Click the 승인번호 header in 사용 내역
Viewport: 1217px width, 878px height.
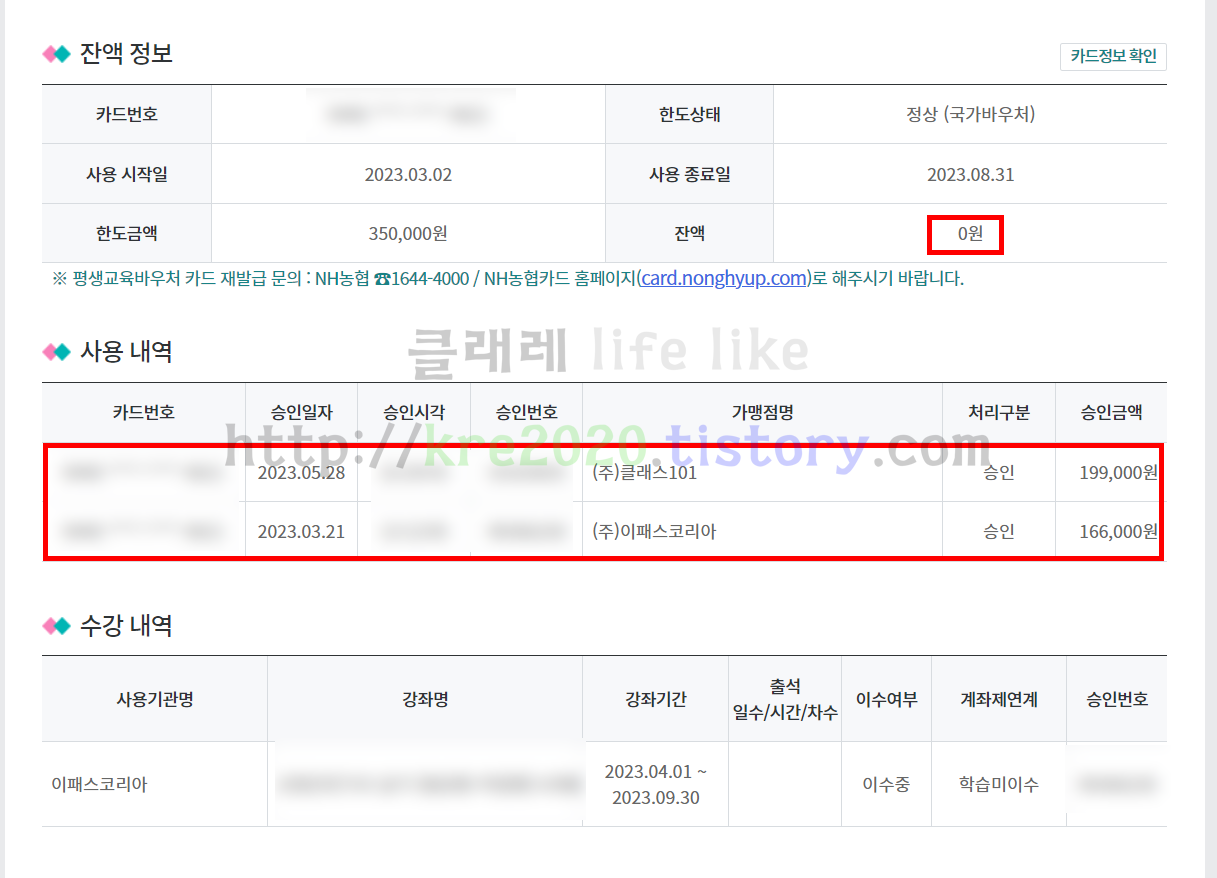[526, 412]
